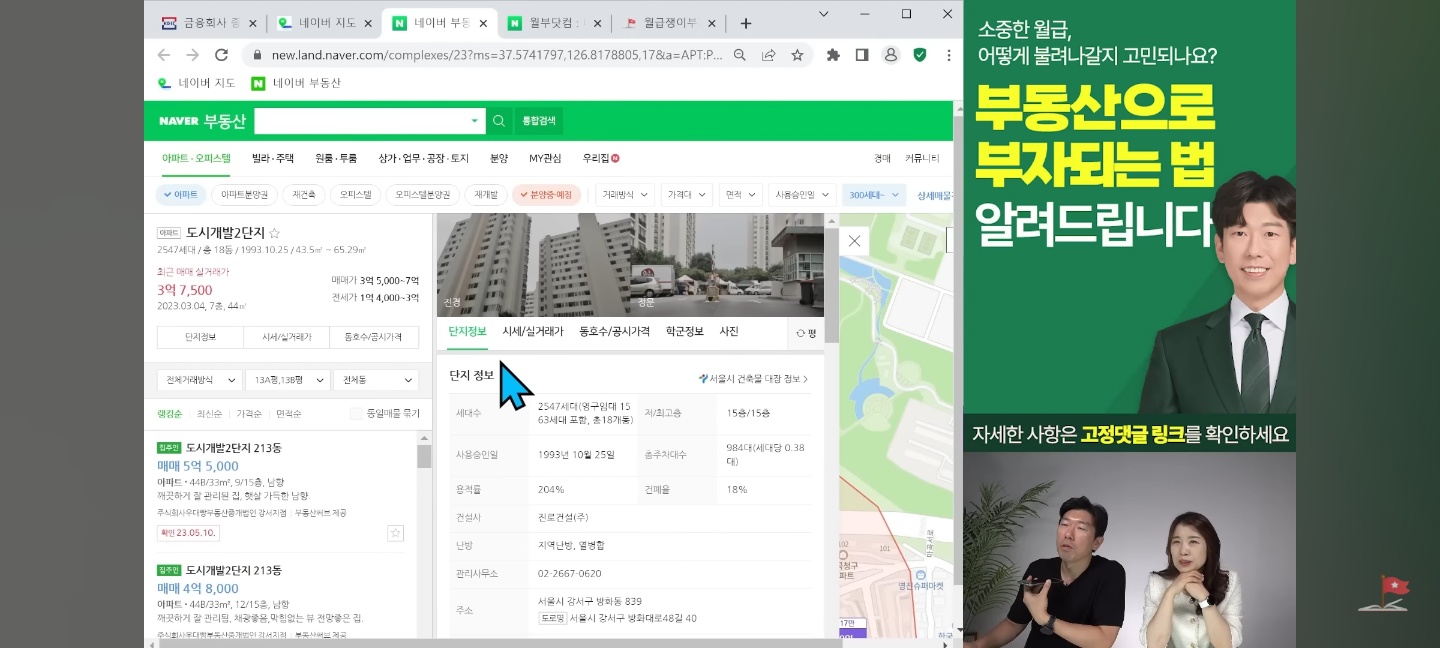This screenshot has width=1440, height=648.
Task: Reload the page with refresh icon
Action: [x=221, y=55]
